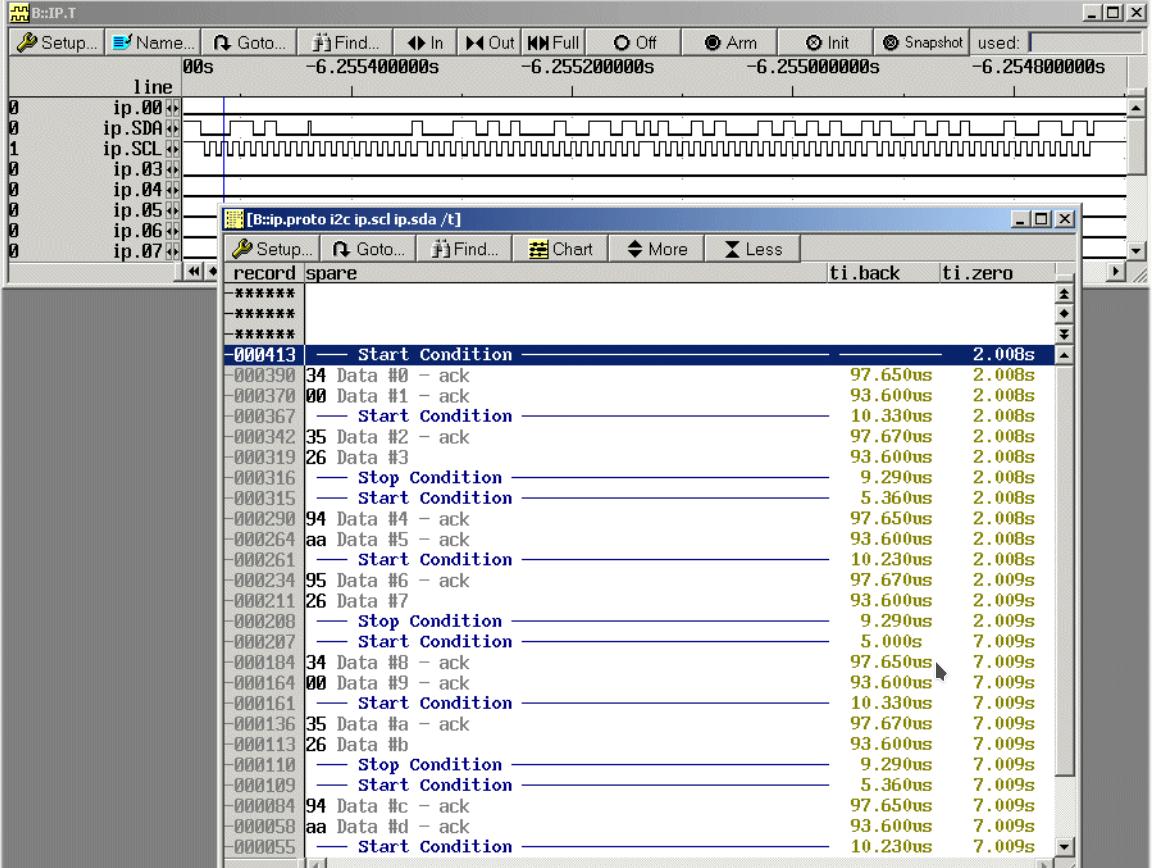Viewport: 1152px width, 868px height.
Task: Open Setup in the protocol window
Action: tap(273, 249)
